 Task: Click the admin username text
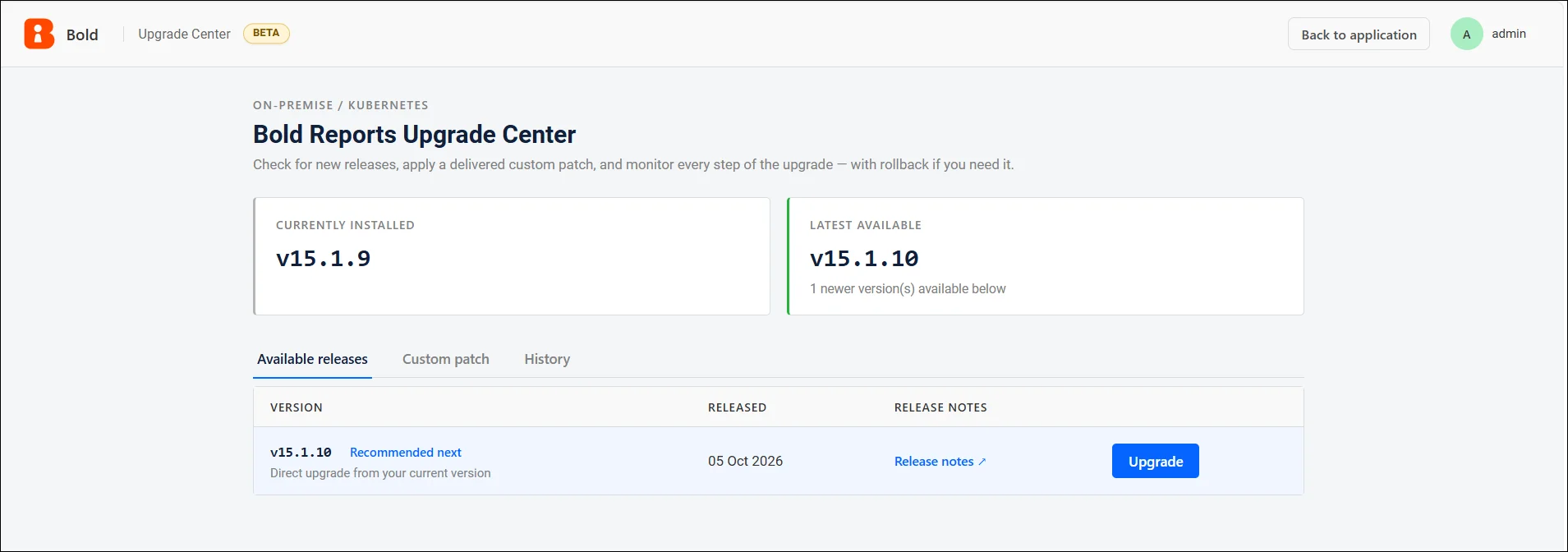tap(1509, 34)
